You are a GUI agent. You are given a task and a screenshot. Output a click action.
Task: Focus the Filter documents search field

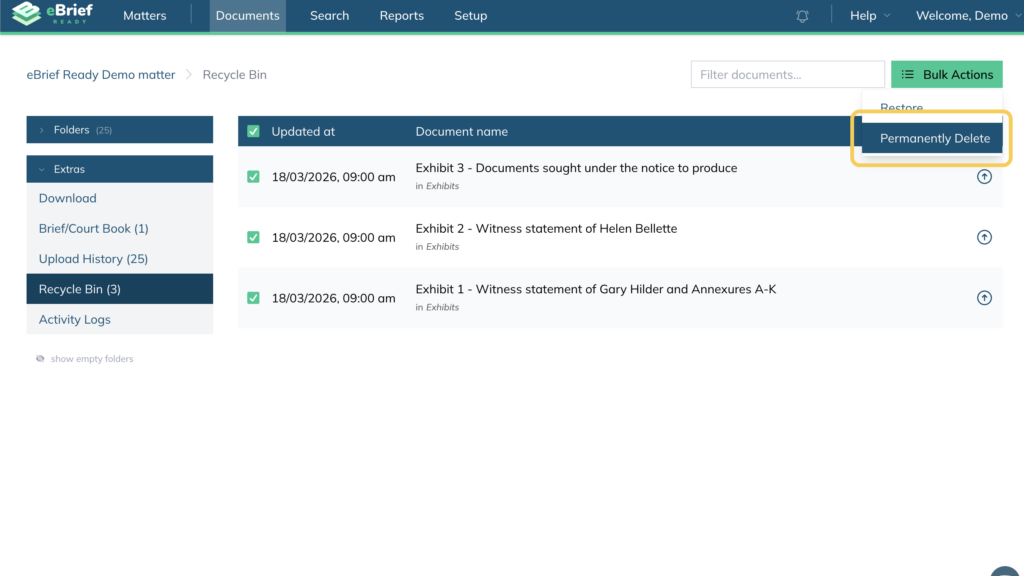[x=787, y=75]
